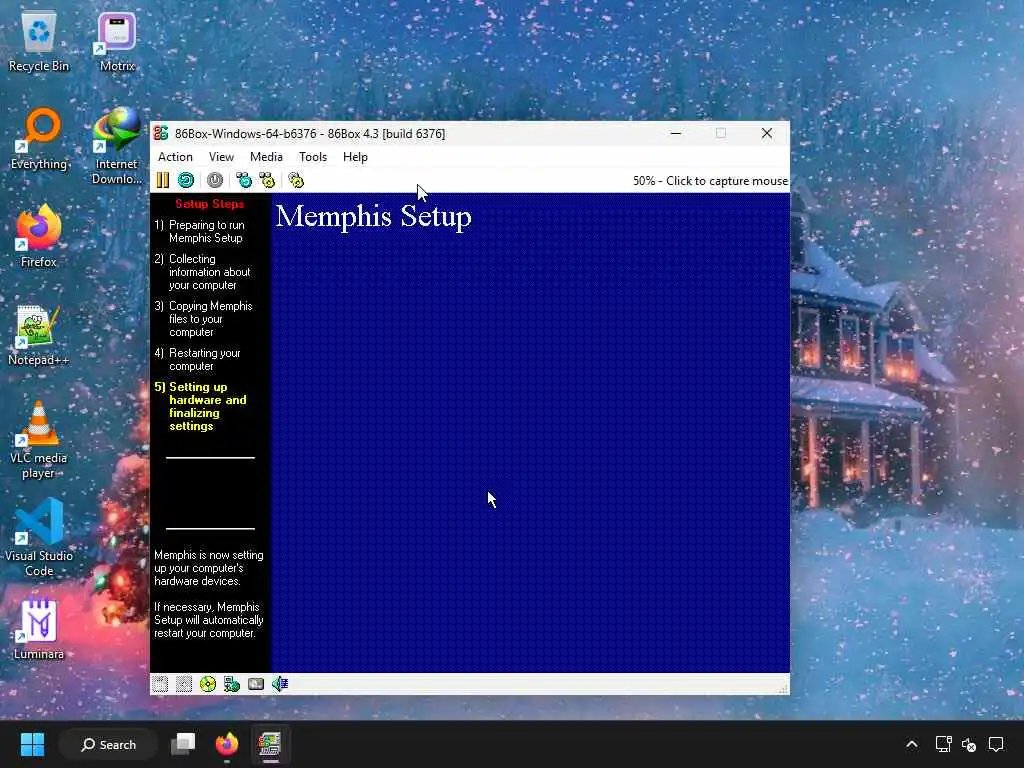Click the sound speaker status bar icon

[x=280, y=684]
